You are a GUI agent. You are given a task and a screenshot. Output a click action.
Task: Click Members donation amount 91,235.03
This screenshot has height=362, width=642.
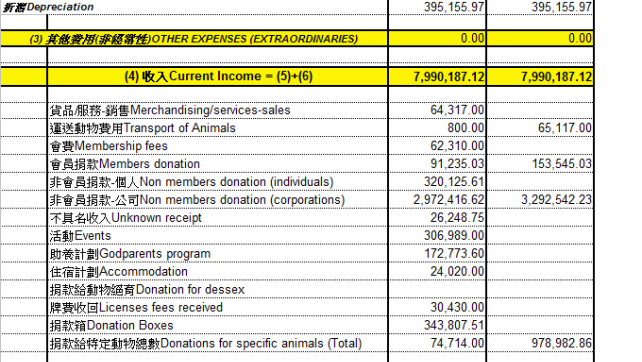(437, 164)
